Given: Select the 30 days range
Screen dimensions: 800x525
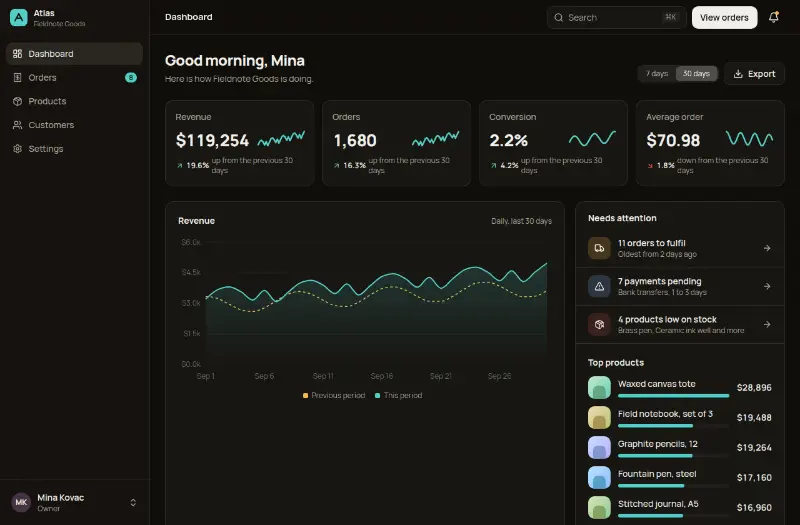Looking at the screenshot, I should (696, 73).
